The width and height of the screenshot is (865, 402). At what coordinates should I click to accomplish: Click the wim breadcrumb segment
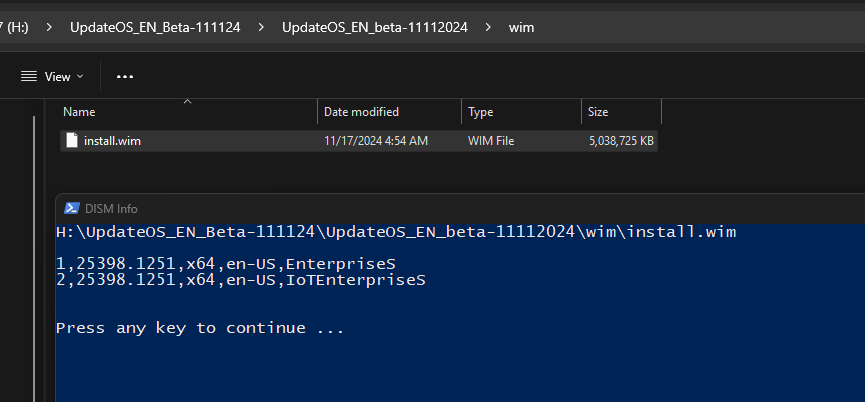[x=521, y=27]
